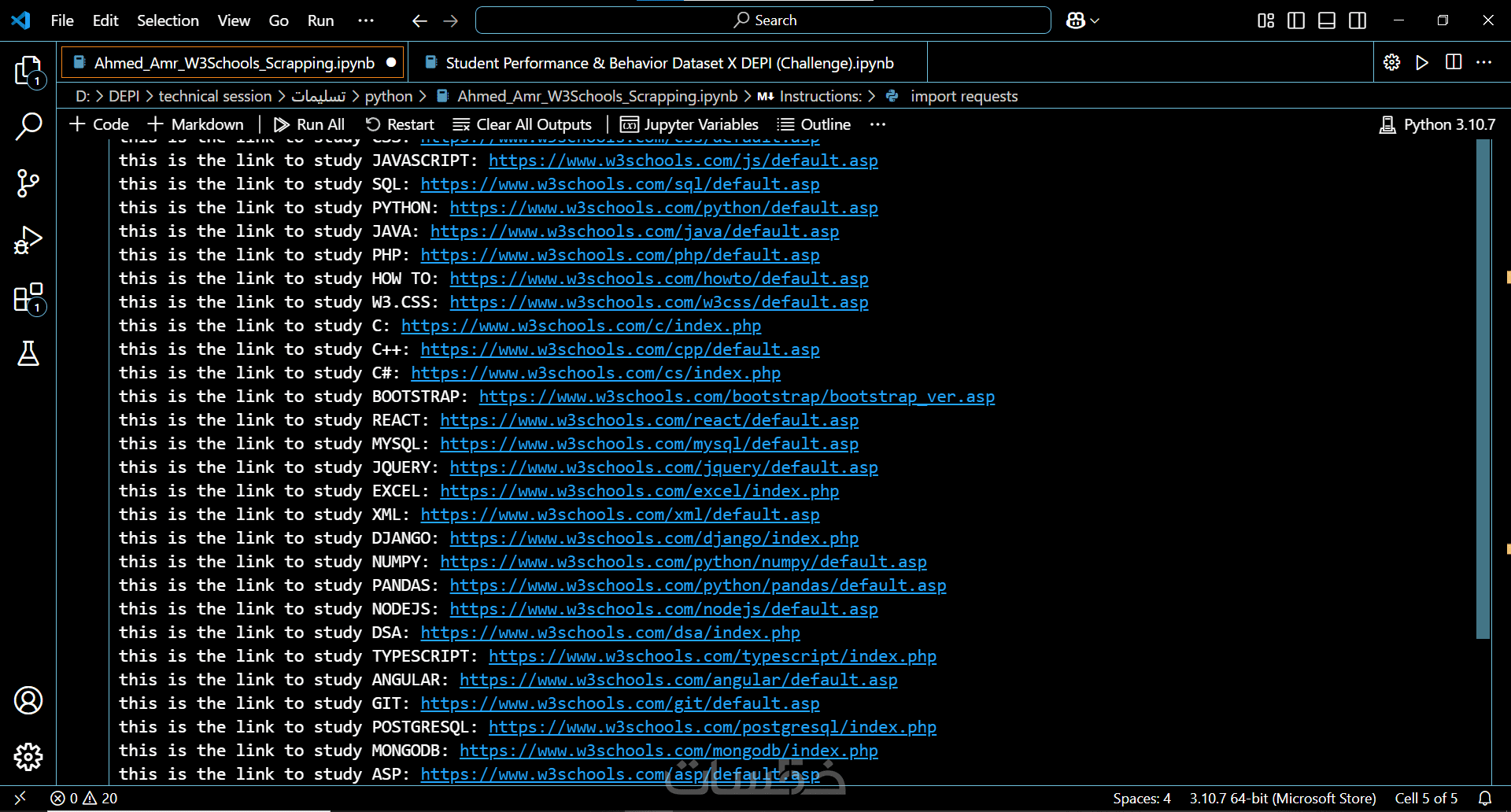Open the Manage gear in activity bar

coord(28,757)
